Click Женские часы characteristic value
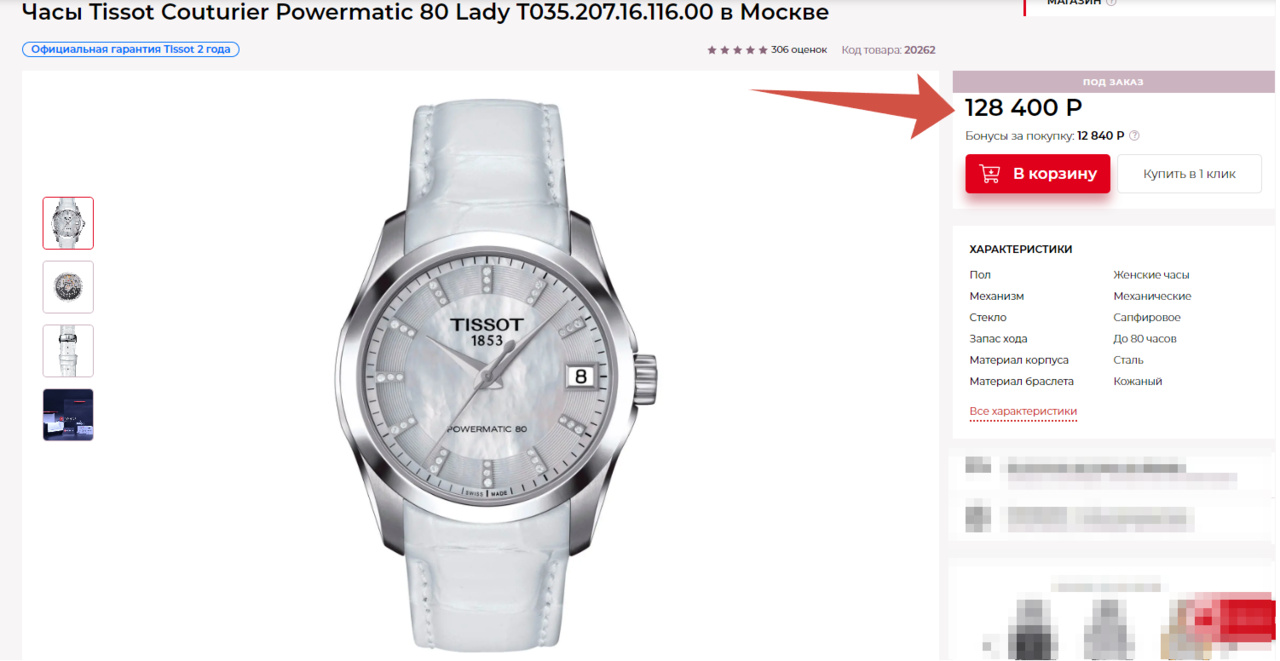 pos(1151,275)
